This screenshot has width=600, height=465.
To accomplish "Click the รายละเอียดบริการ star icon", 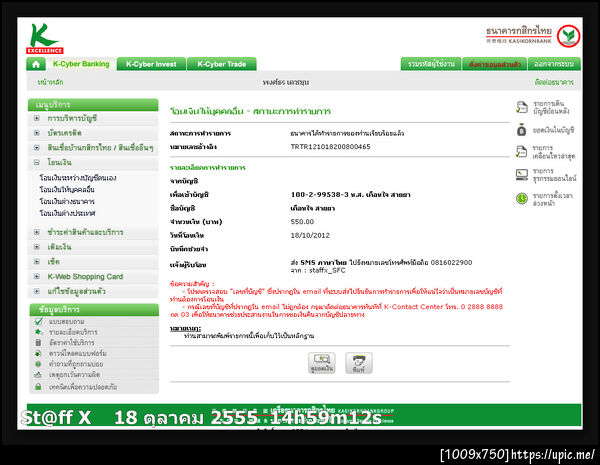I will pos(38,332).
